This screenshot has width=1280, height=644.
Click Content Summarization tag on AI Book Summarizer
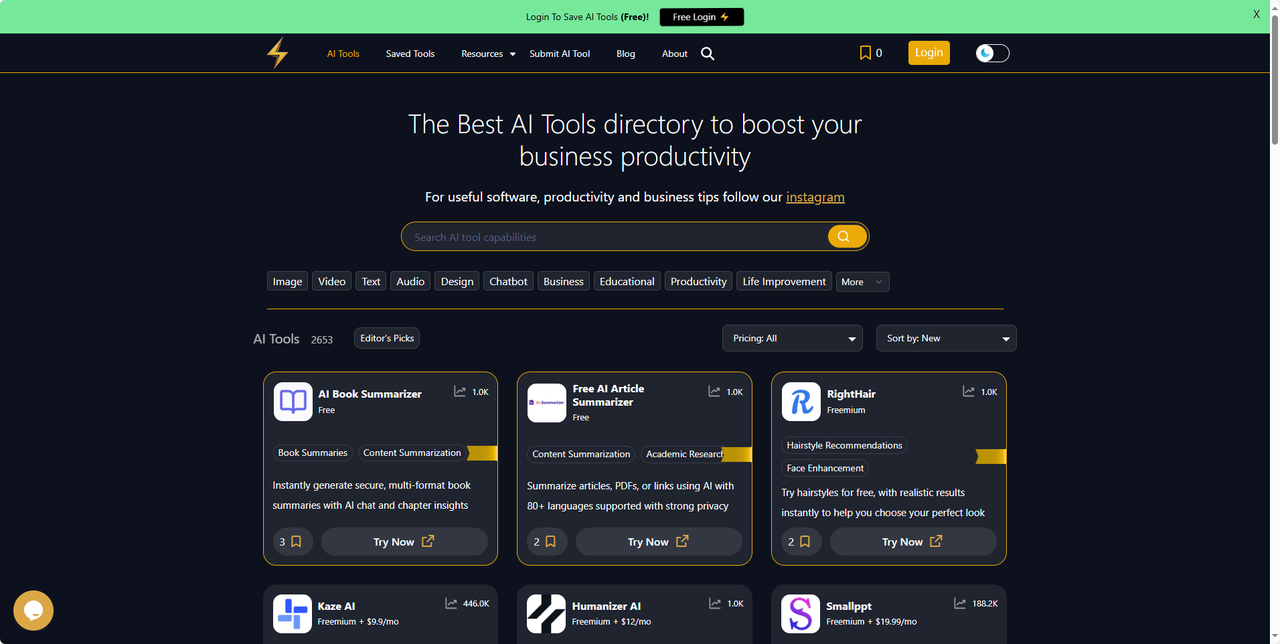coord(412,453)
